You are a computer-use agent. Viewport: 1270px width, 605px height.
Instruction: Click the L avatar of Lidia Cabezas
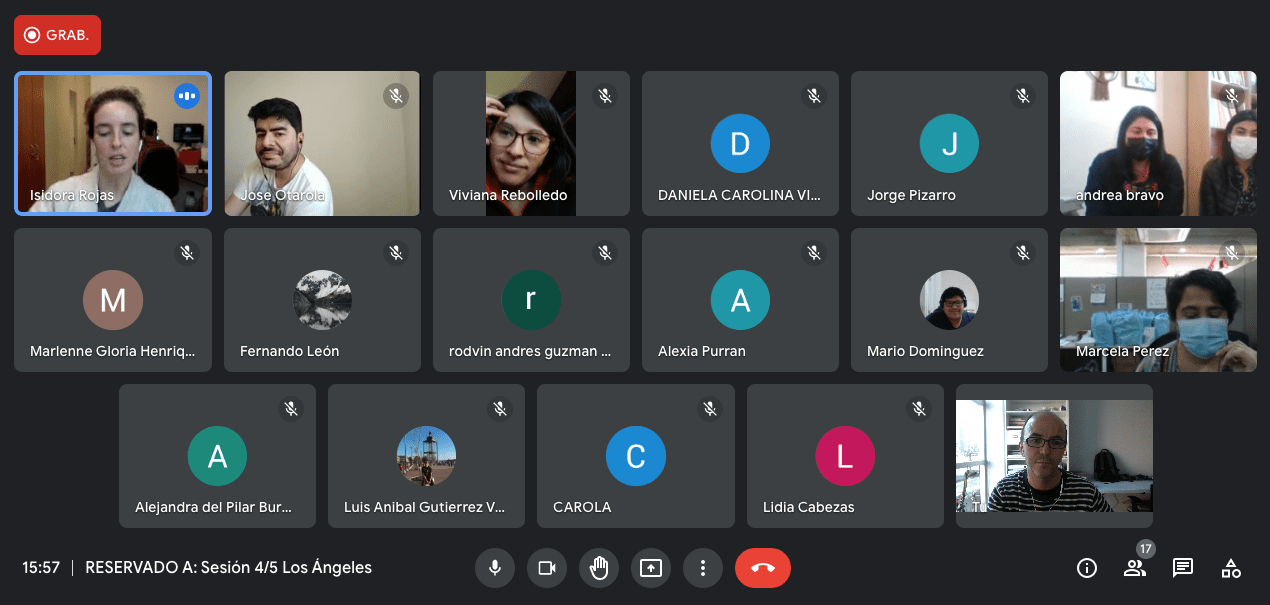click(x=845, y=456)
